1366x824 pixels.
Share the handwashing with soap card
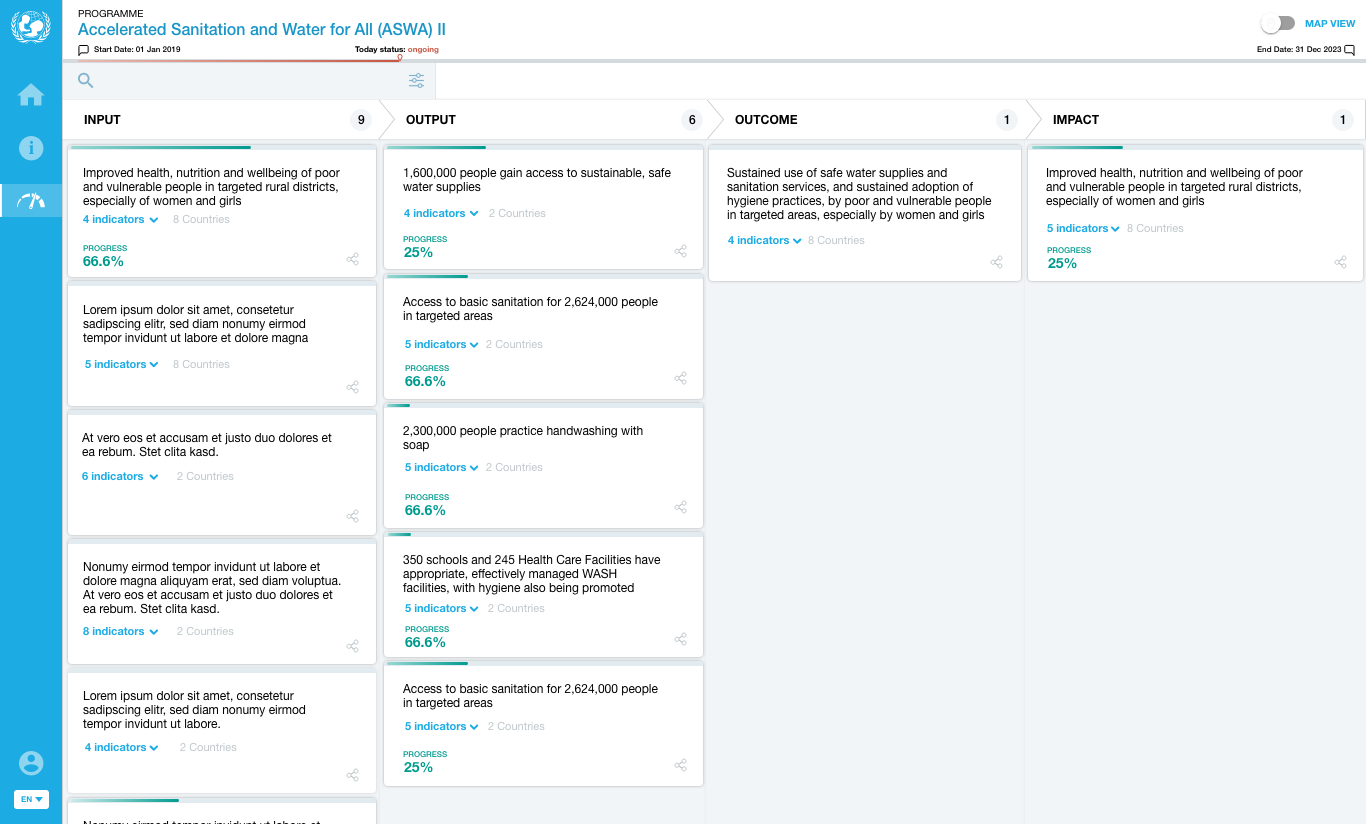pos(681,507)
